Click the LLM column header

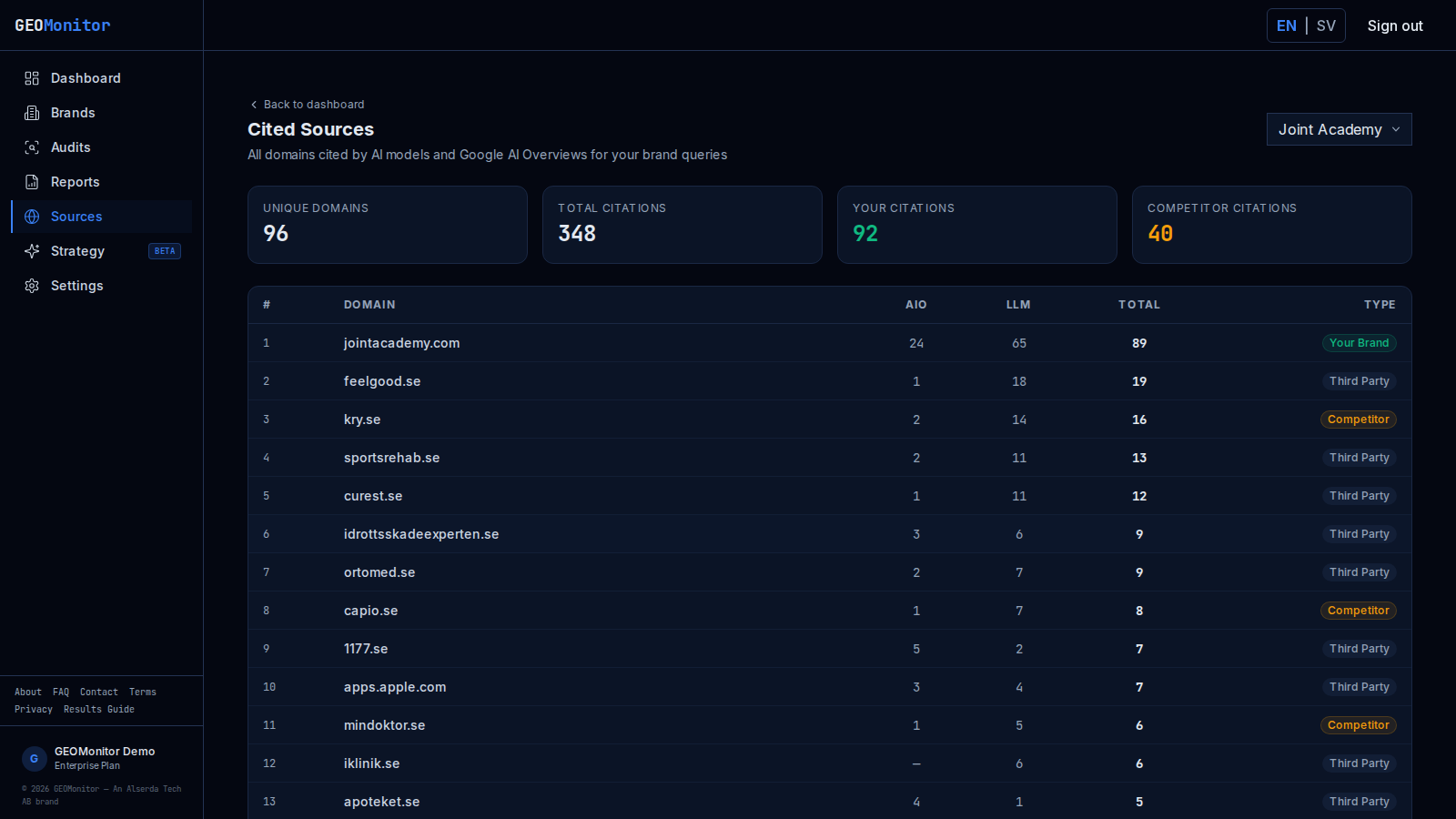[1018, 305]
